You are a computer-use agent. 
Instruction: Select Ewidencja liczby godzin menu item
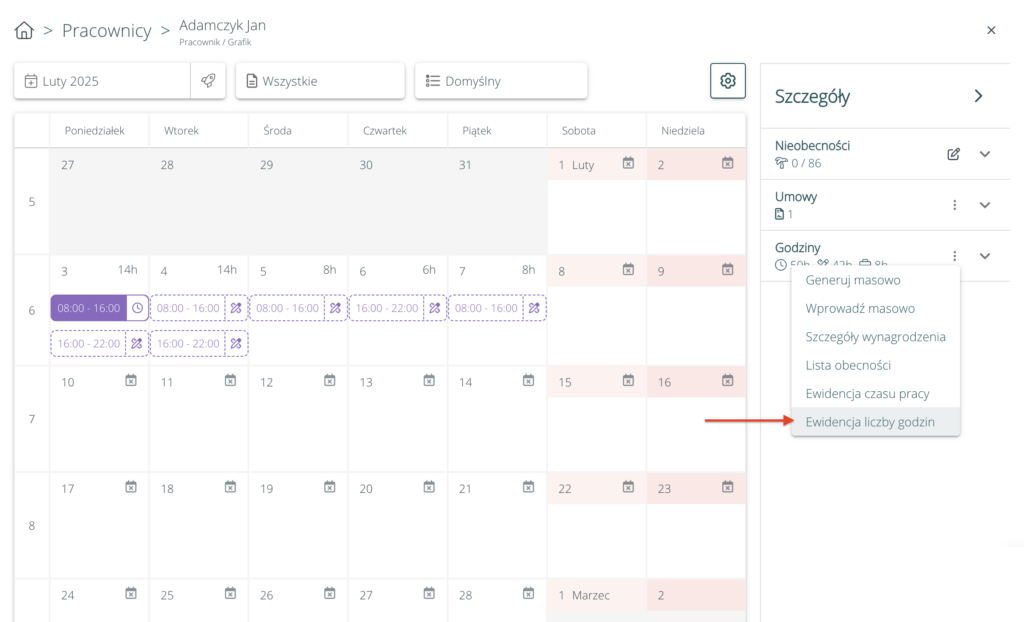click(870, 422)
